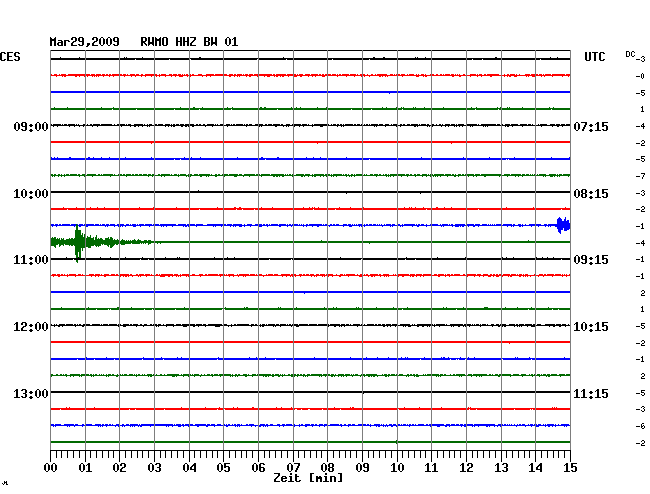
Task: Select the 11:00 local time label
Action: (x=31, y=260)
